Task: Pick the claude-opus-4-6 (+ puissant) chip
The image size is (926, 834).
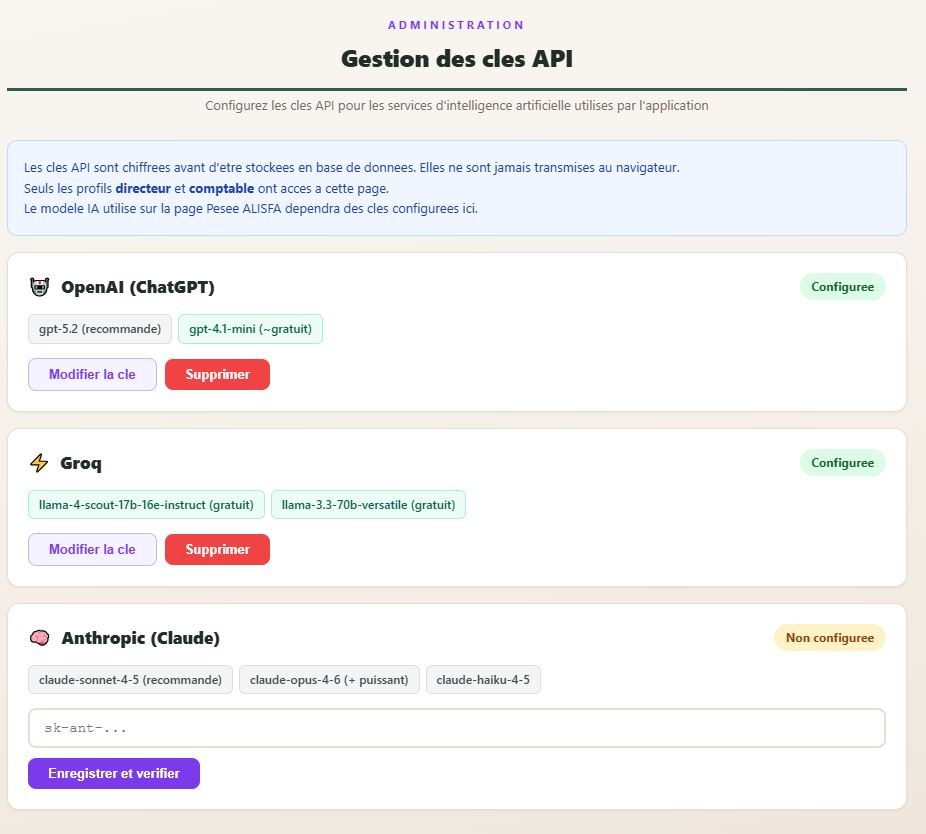Action: pos(329,680)
